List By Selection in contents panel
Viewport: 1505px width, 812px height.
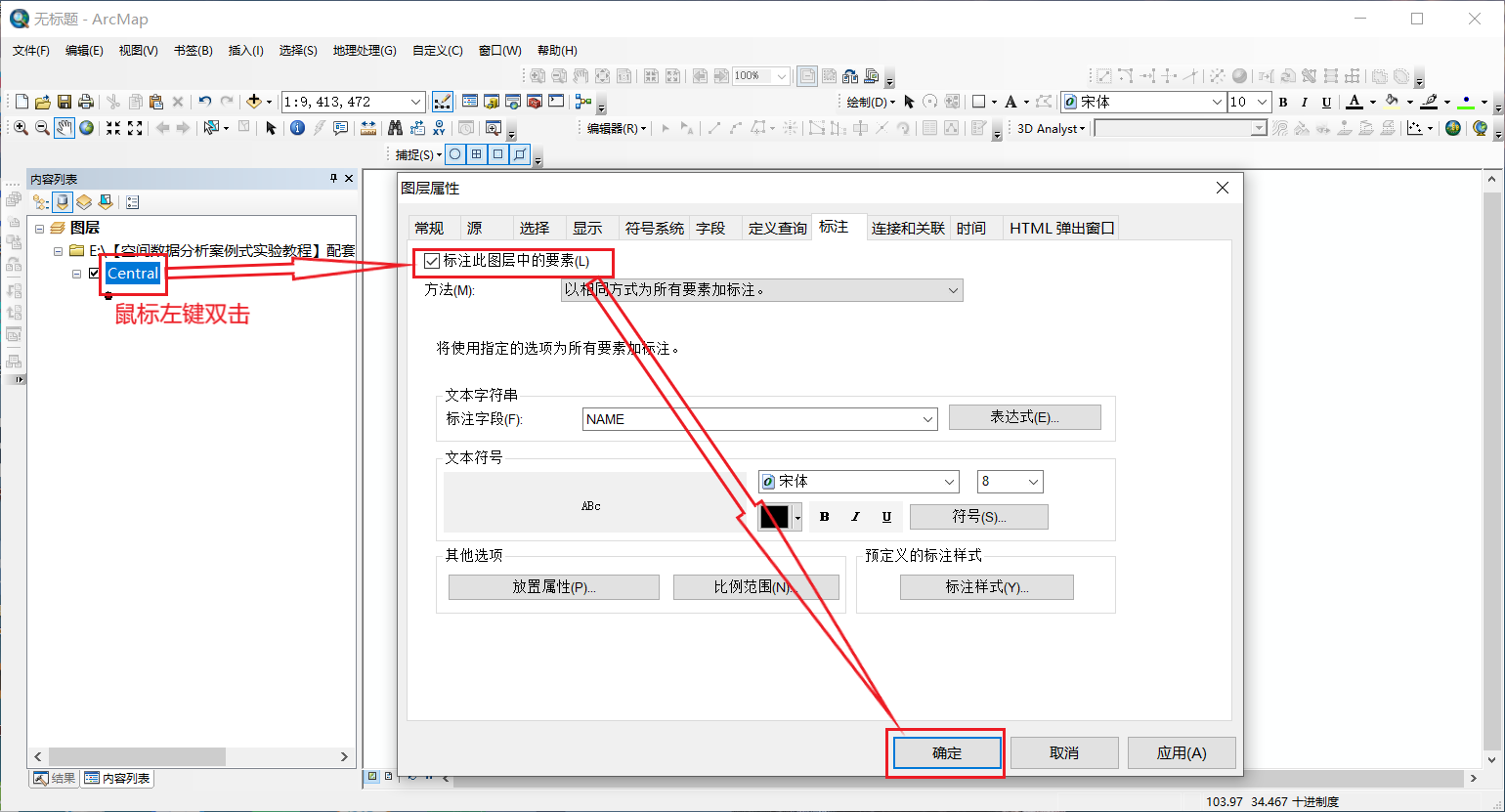(x=106, y=202)
